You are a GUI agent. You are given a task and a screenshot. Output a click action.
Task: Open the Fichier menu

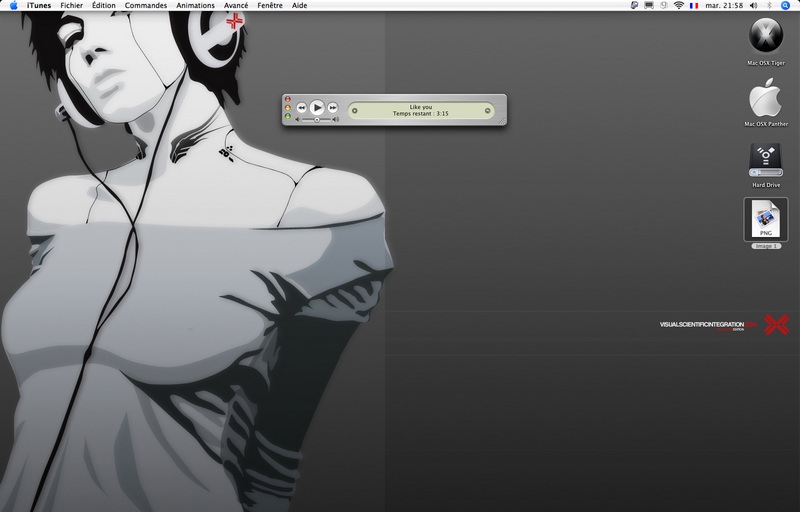coord(71,6)
